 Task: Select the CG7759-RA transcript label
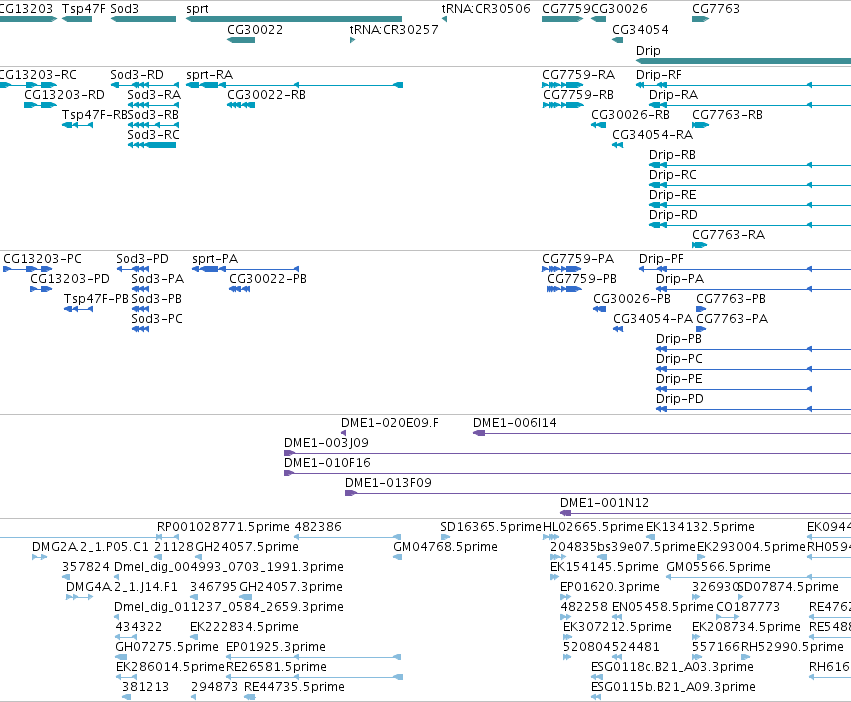(x=579, y=74)
